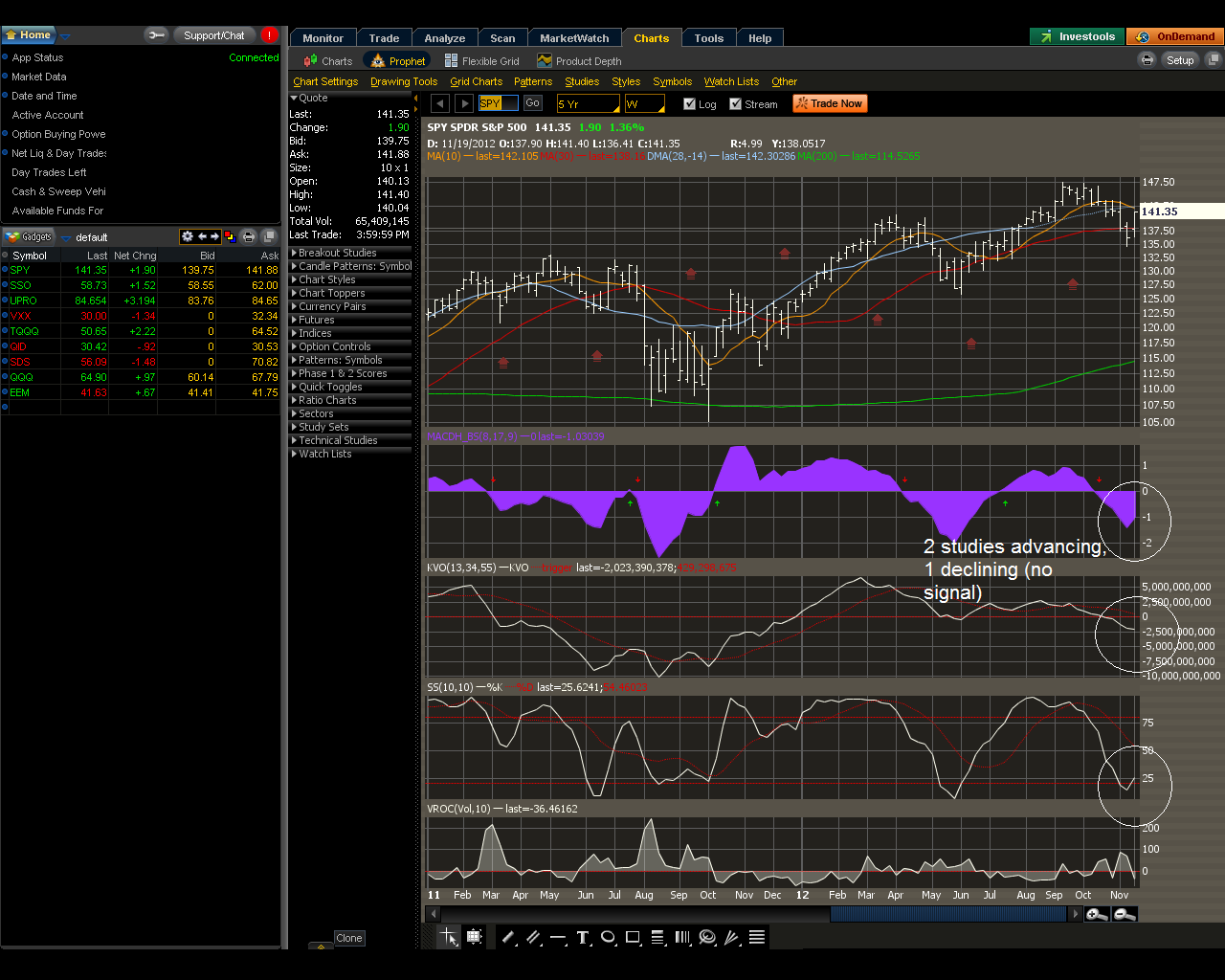1225x980 pixels.
Task: Select the Text drawing tool
Action: (x=582, y=937)
